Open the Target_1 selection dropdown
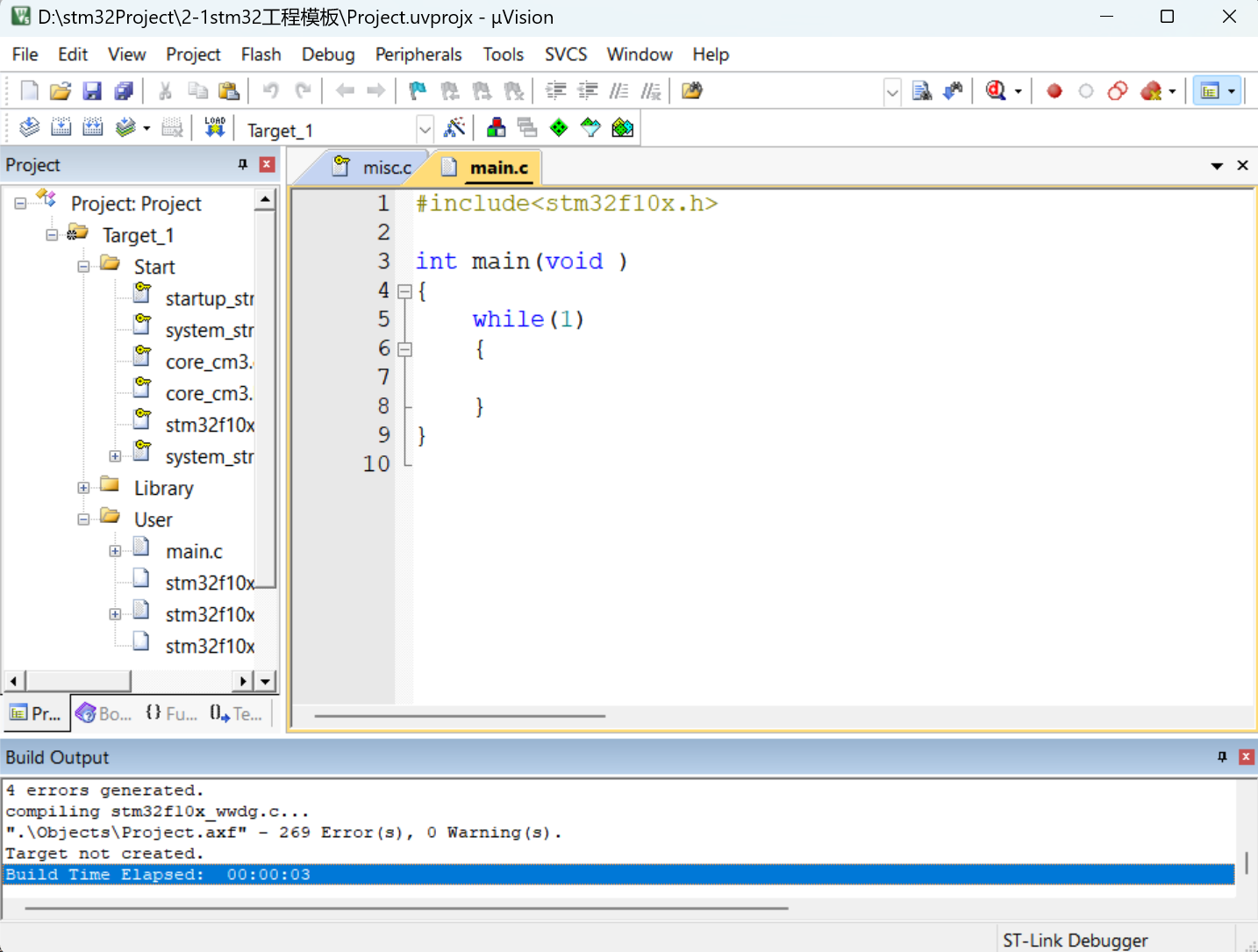The image size is (1258, 952). click(425, 130)
